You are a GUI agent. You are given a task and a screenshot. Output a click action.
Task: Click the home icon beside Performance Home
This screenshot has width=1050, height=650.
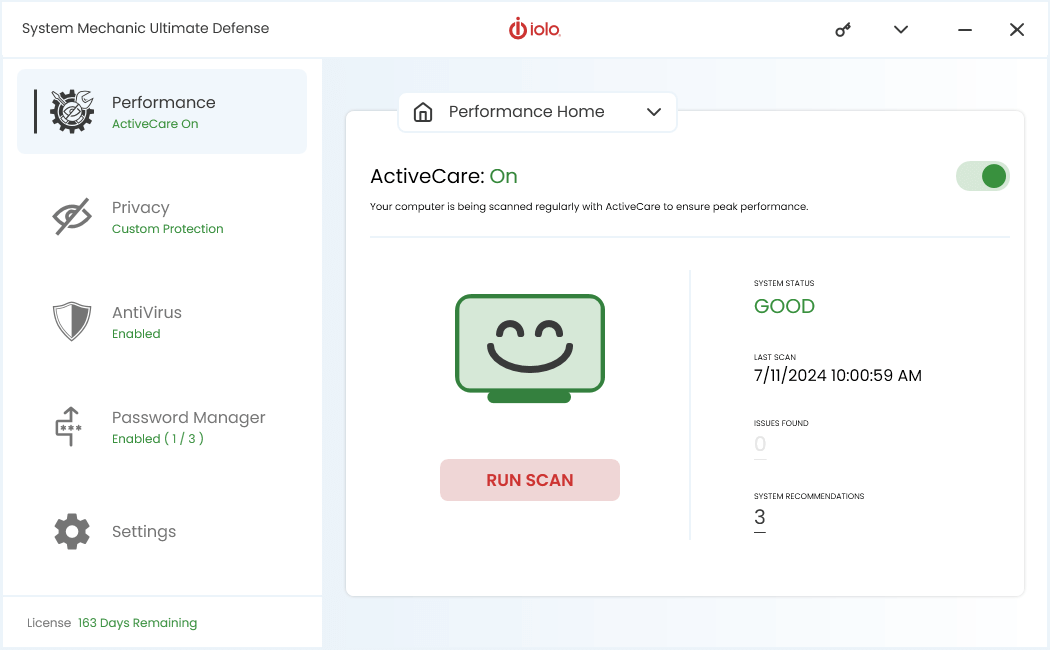(423, 112)
